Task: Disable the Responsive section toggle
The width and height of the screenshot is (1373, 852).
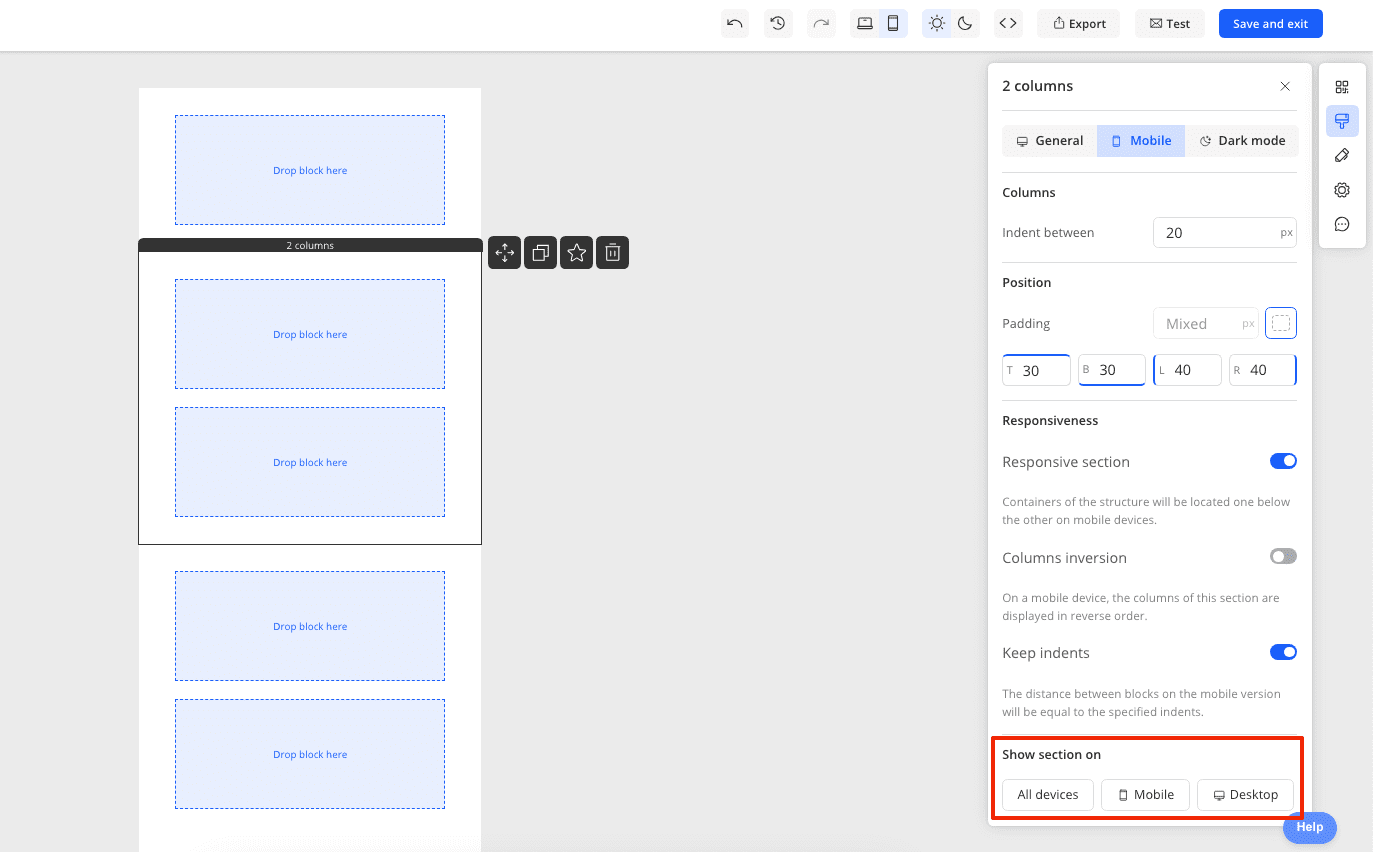Action: [x=1283, y=461]
